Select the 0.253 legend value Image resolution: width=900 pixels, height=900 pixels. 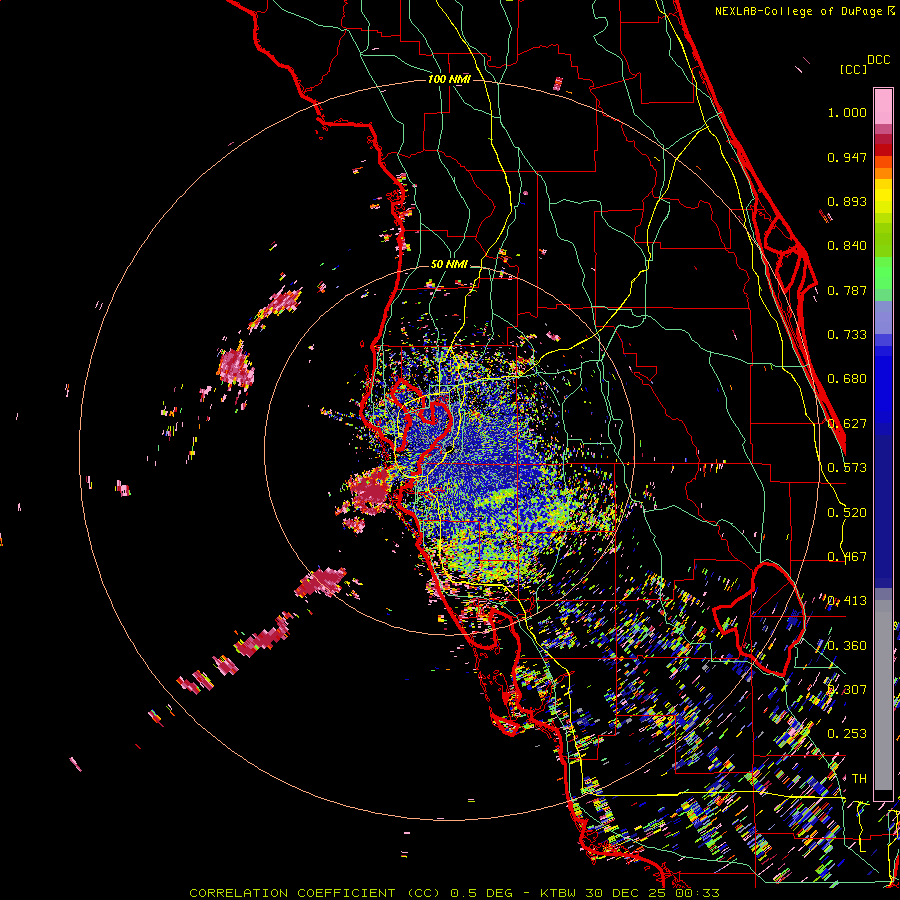tap(847, 734)
